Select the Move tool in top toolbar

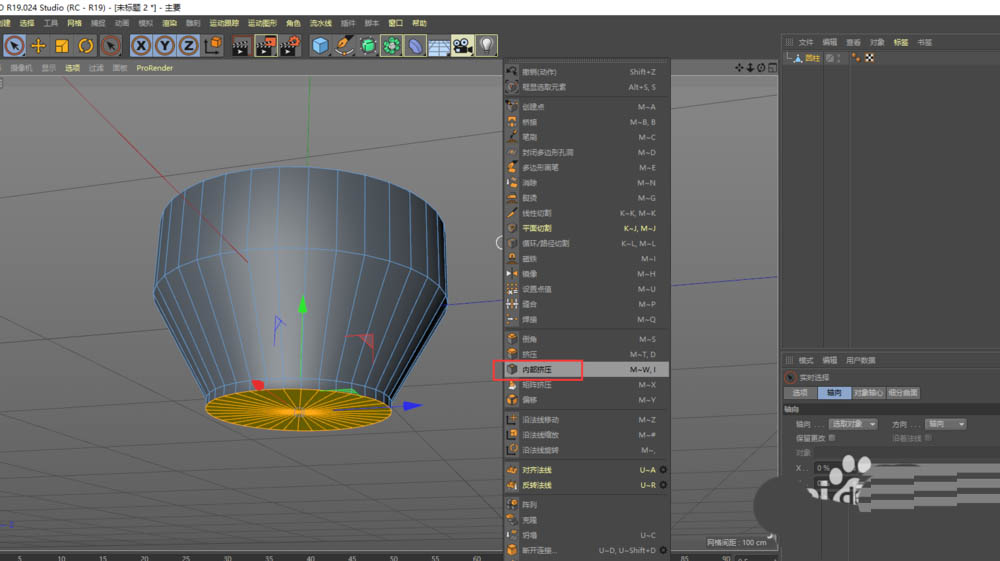click(x=38, y=45)
